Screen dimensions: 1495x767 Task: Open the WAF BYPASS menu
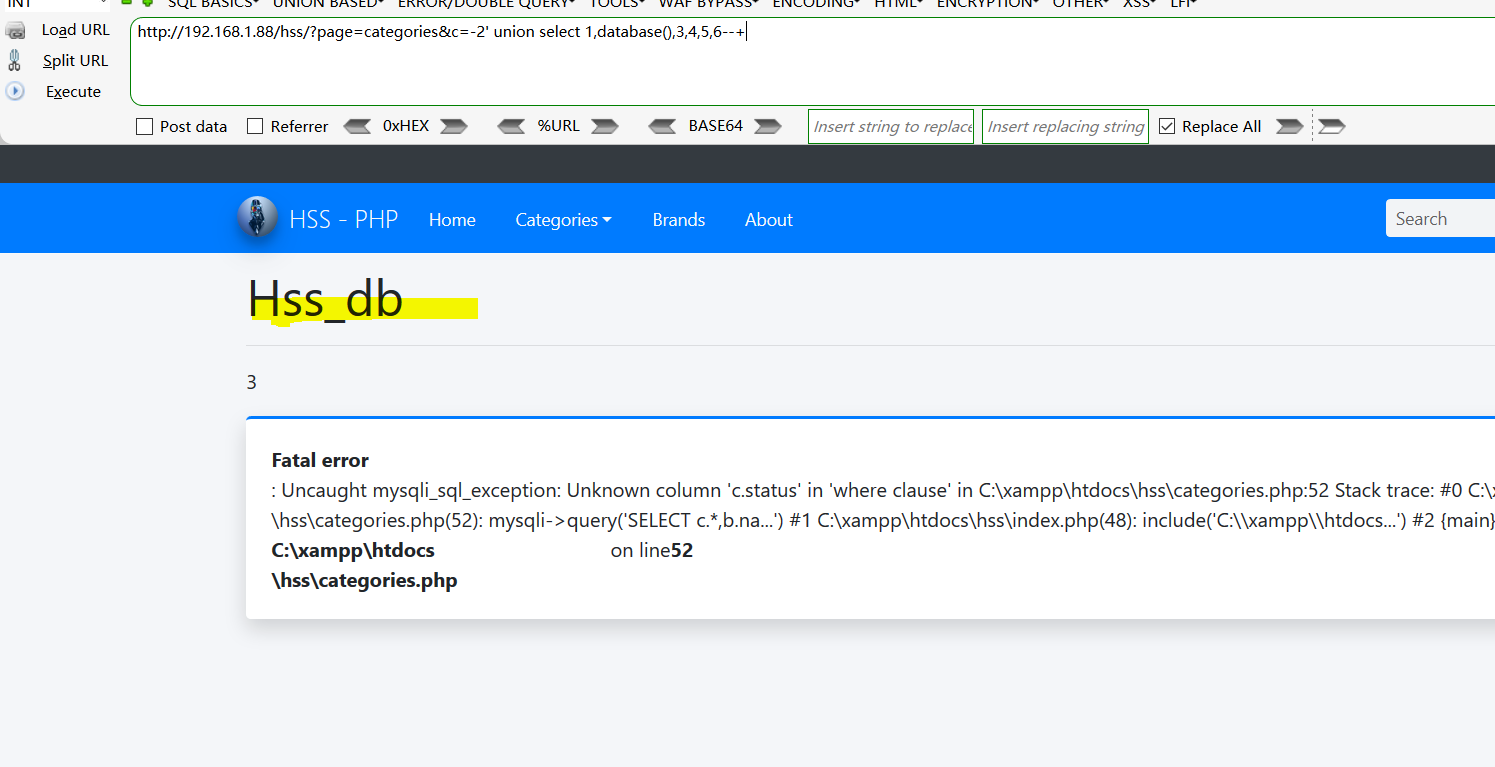point(708,4)
